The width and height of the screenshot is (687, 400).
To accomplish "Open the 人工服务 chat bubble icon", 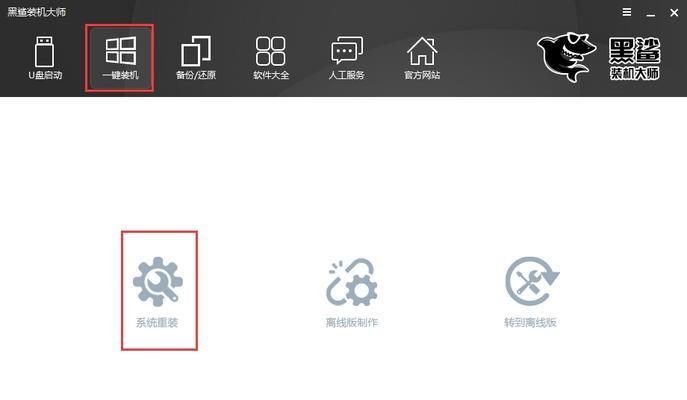I will tap(347, 50).
